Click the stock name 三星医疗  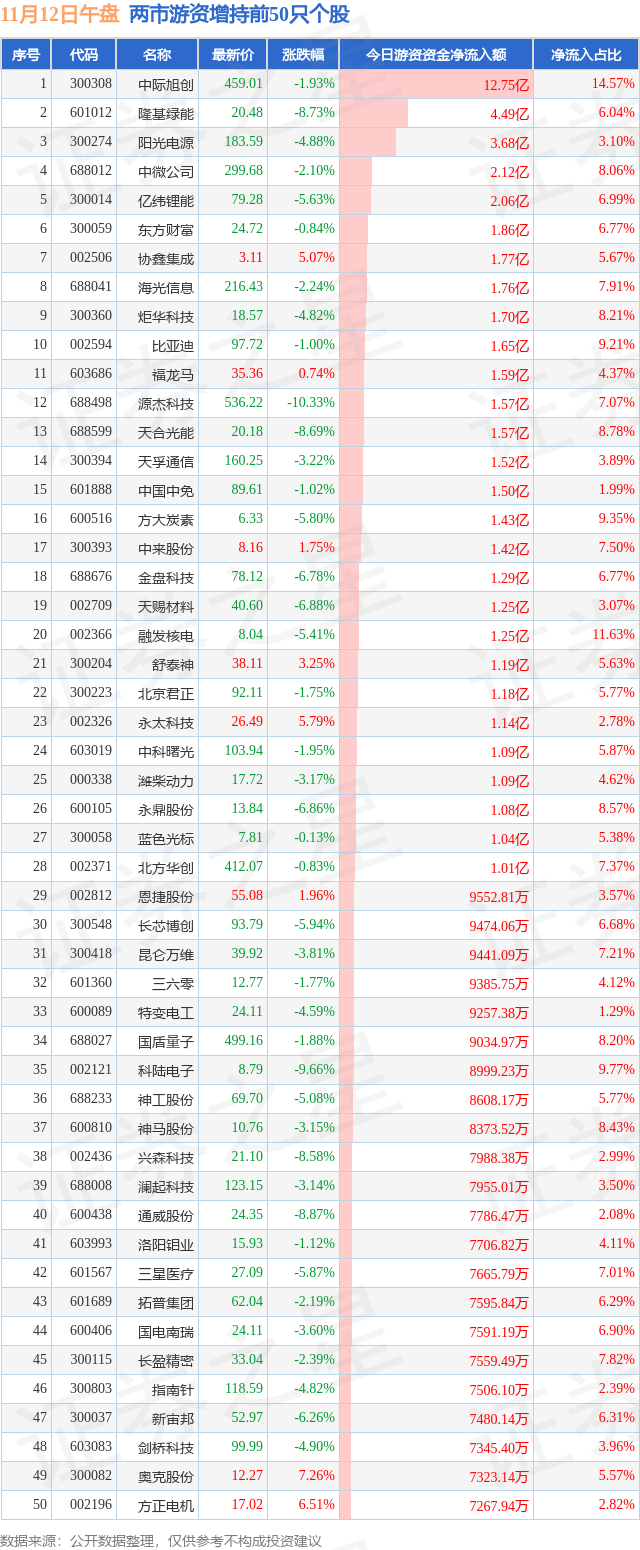(166, 1274)
